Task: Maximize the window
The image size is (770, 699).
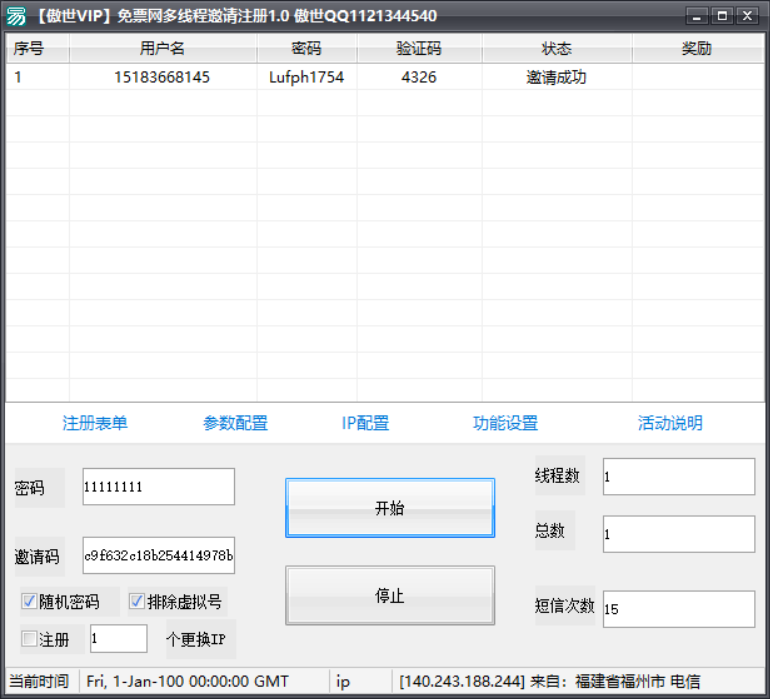Action: tap(722, 16)
